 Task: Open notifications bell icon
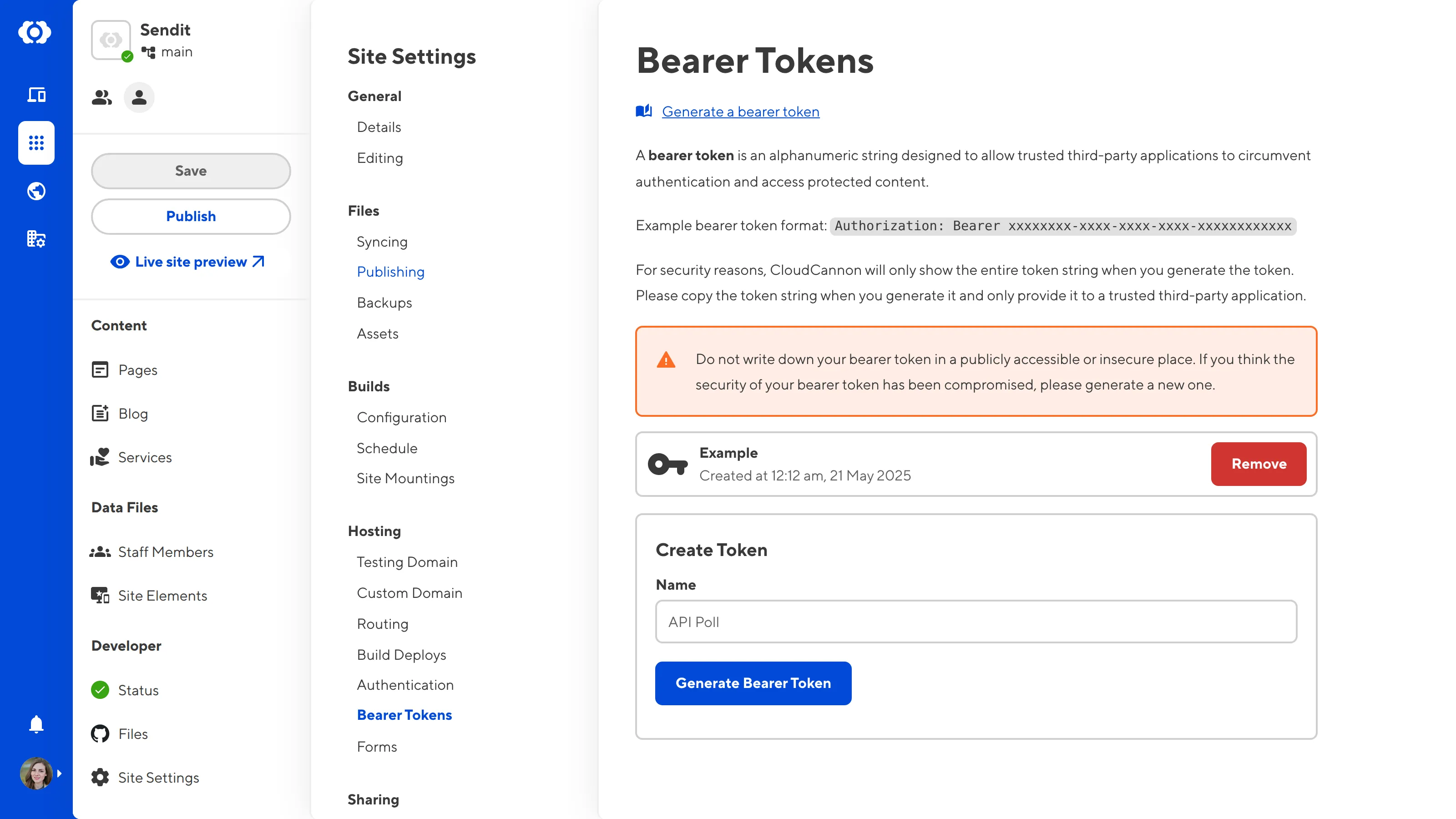coord(36,724)
